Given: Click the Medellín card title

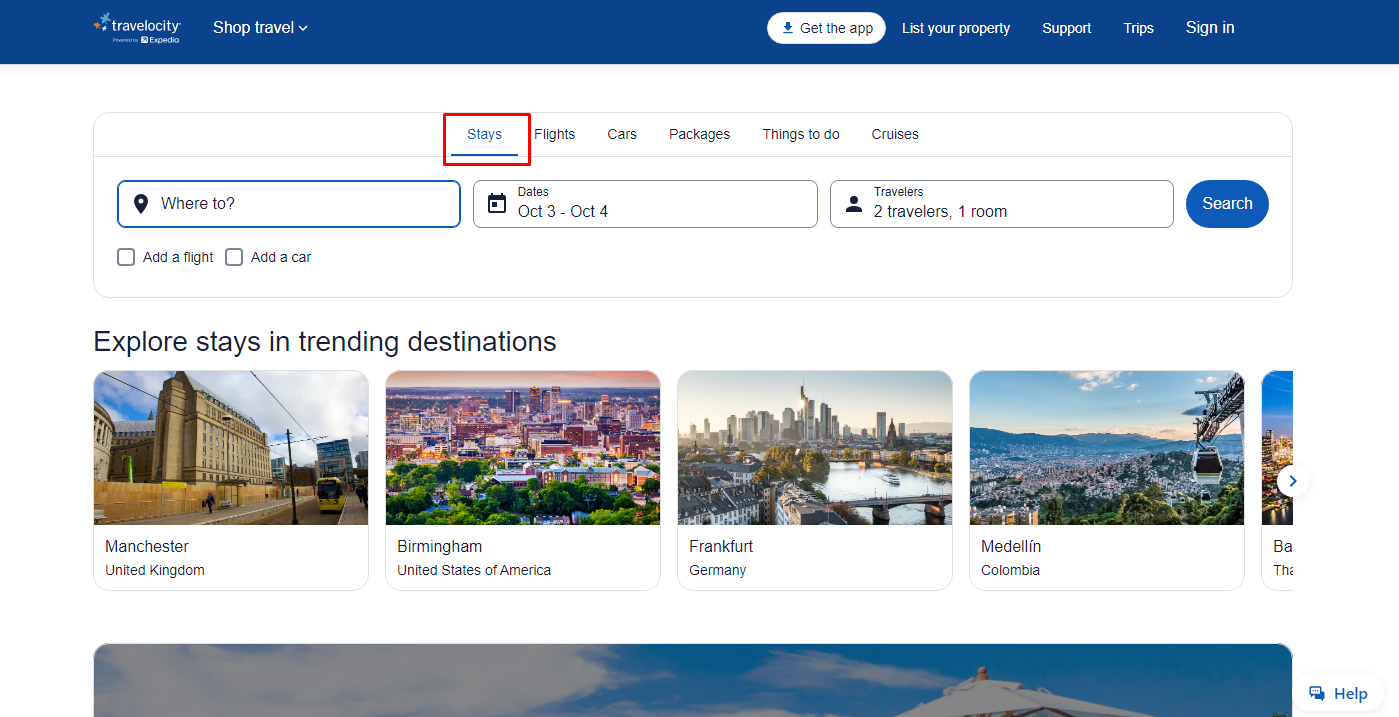Looking at the screenshot, I should [x=1011, y=547].
